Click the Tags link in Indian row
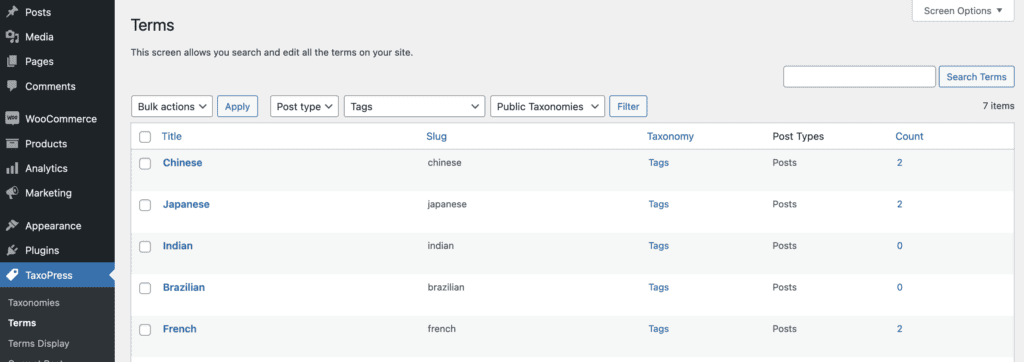This screenshot has height=362, width=1024. click(658, 246)
